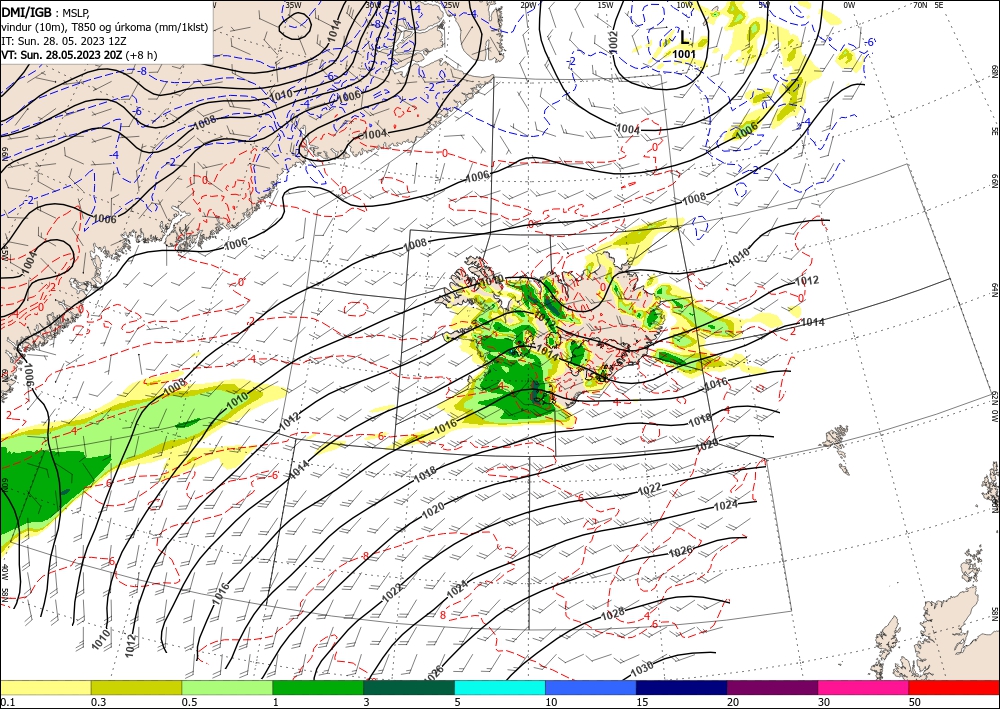The width and height of the screenshot is (1000, 709).
Task: Click the "DMI/IGB" title text
Action: click(26, 12)
